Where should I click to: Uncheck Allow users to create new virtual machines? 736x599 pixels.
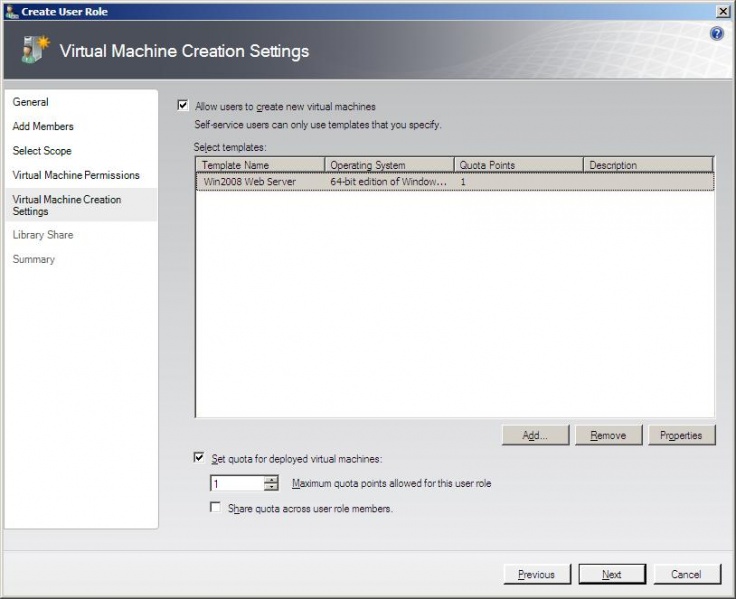pos(182,105)
